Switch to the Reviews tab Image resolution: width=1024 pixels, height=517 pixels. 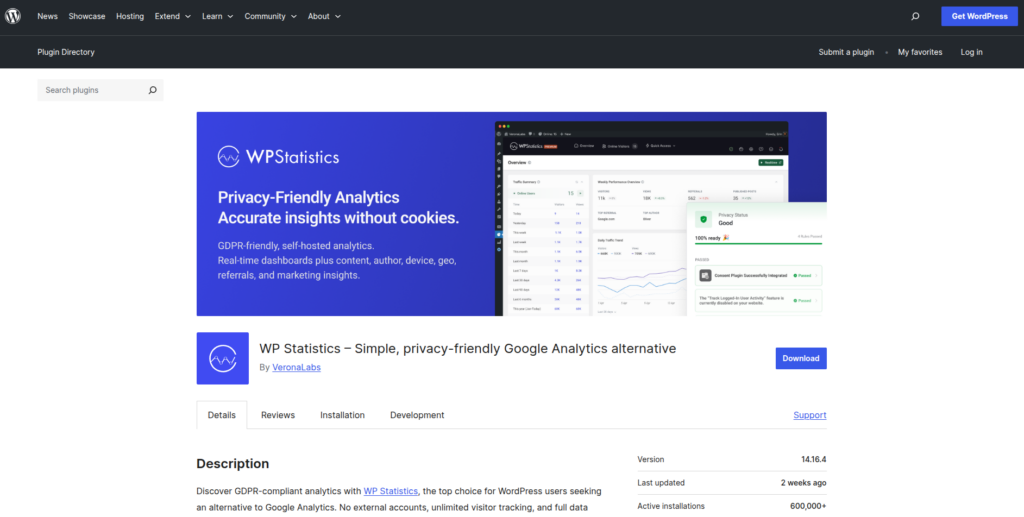[x=278, y=415]
